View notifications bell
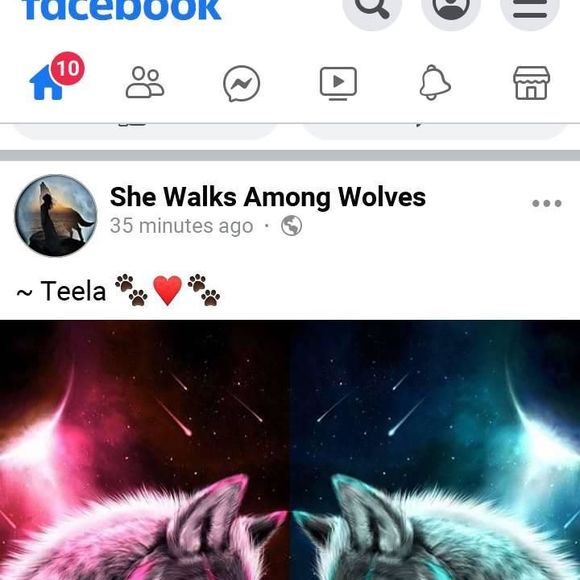Image resolution: width=580 pixels, height=580 pixels. (435, 82)
